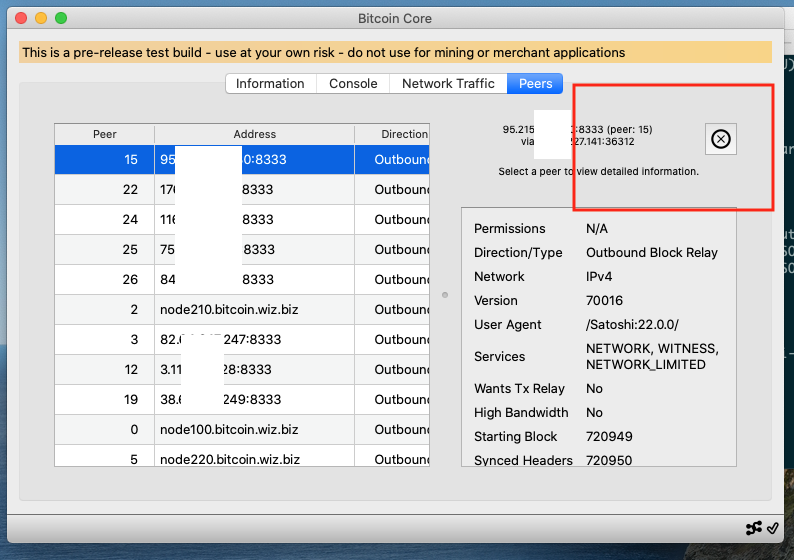The height and width of the screenshot is (560, 794).
Task: Select the Peers tab
Action: pos(535,84)
